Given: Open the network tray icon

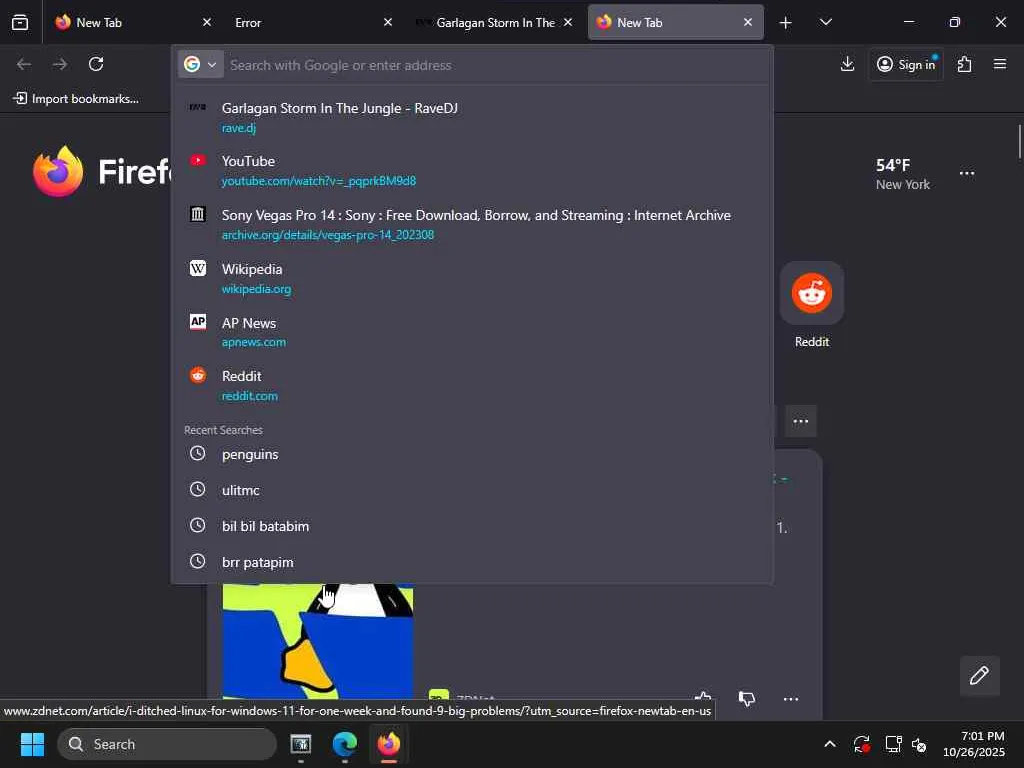Looking at the screenshot, I should (x=893, y=744).
